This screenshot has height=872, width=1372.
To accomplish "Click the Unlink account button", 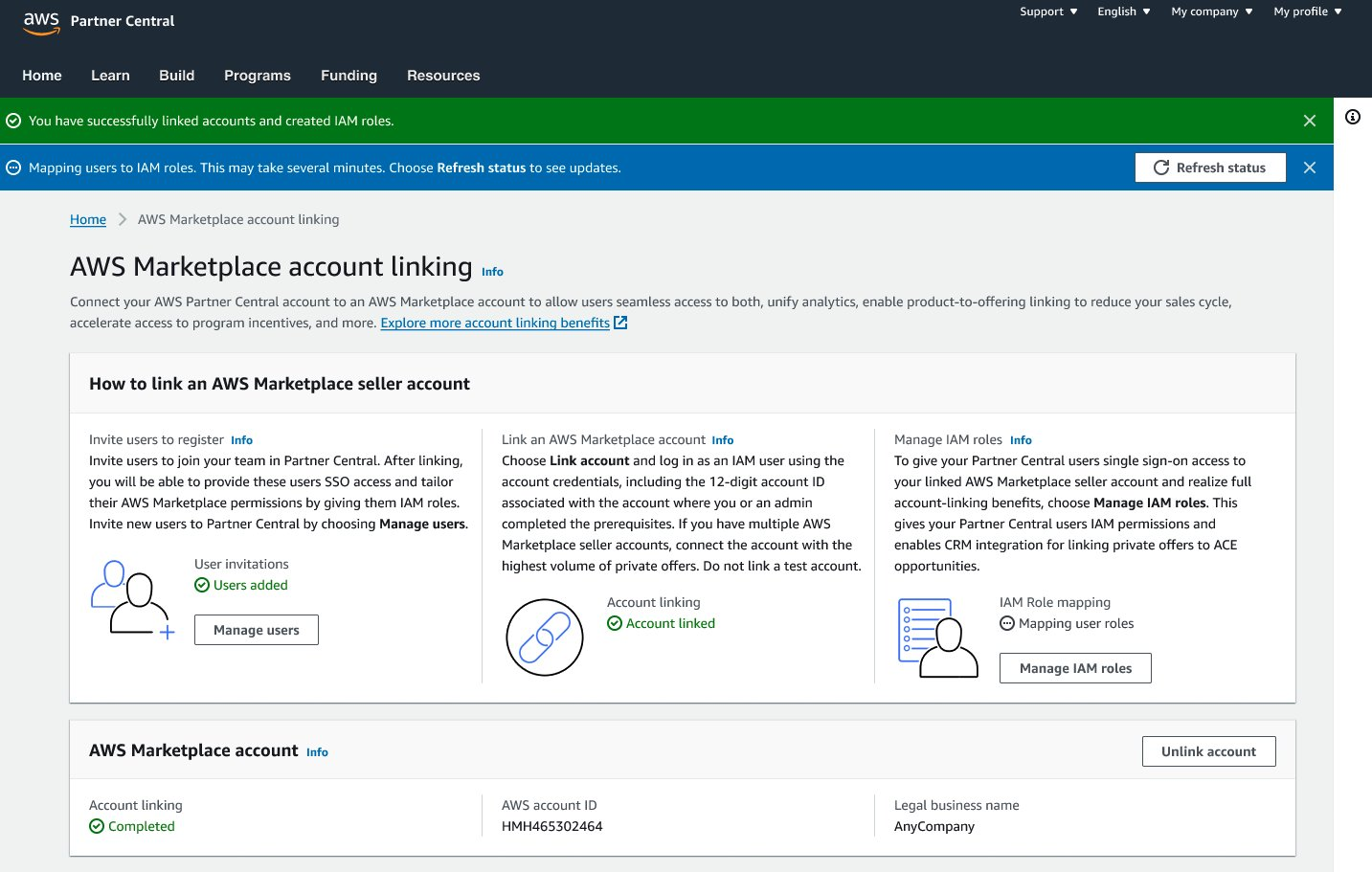I will [1208, 751].
